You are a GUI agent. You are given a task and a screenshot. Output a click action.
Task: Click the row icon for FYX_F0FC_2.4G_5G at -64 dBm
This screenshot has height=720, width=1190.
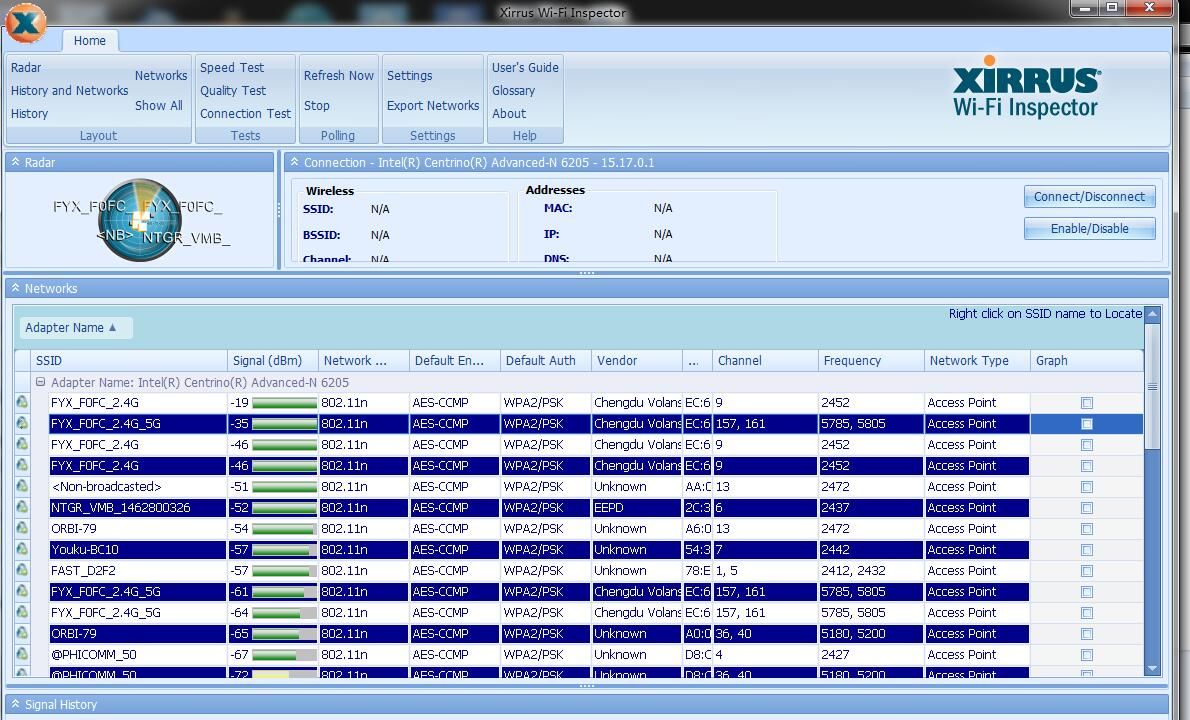22,612
